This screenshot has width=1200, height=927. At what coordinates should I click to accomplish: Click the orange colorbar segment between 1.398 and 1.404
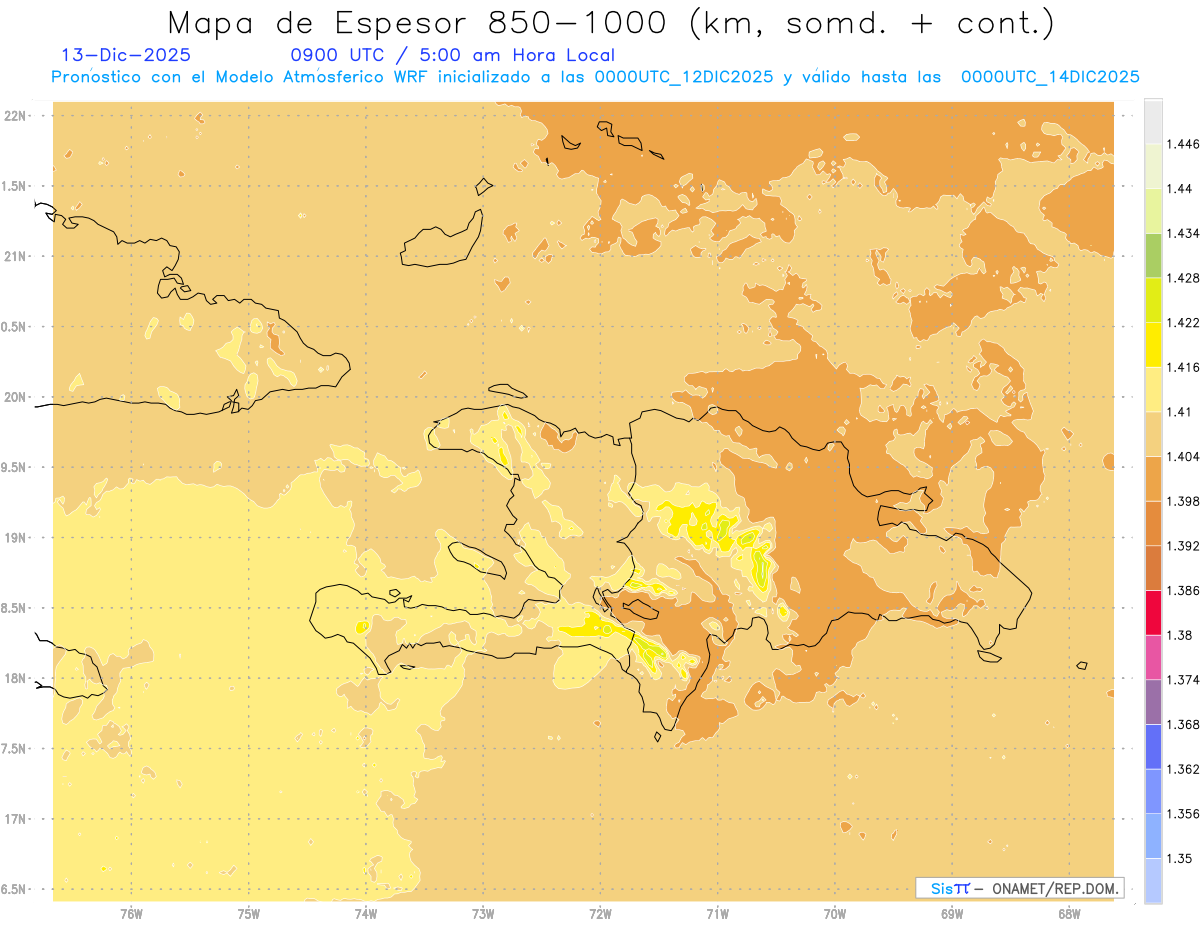[x=1153, y=479]
